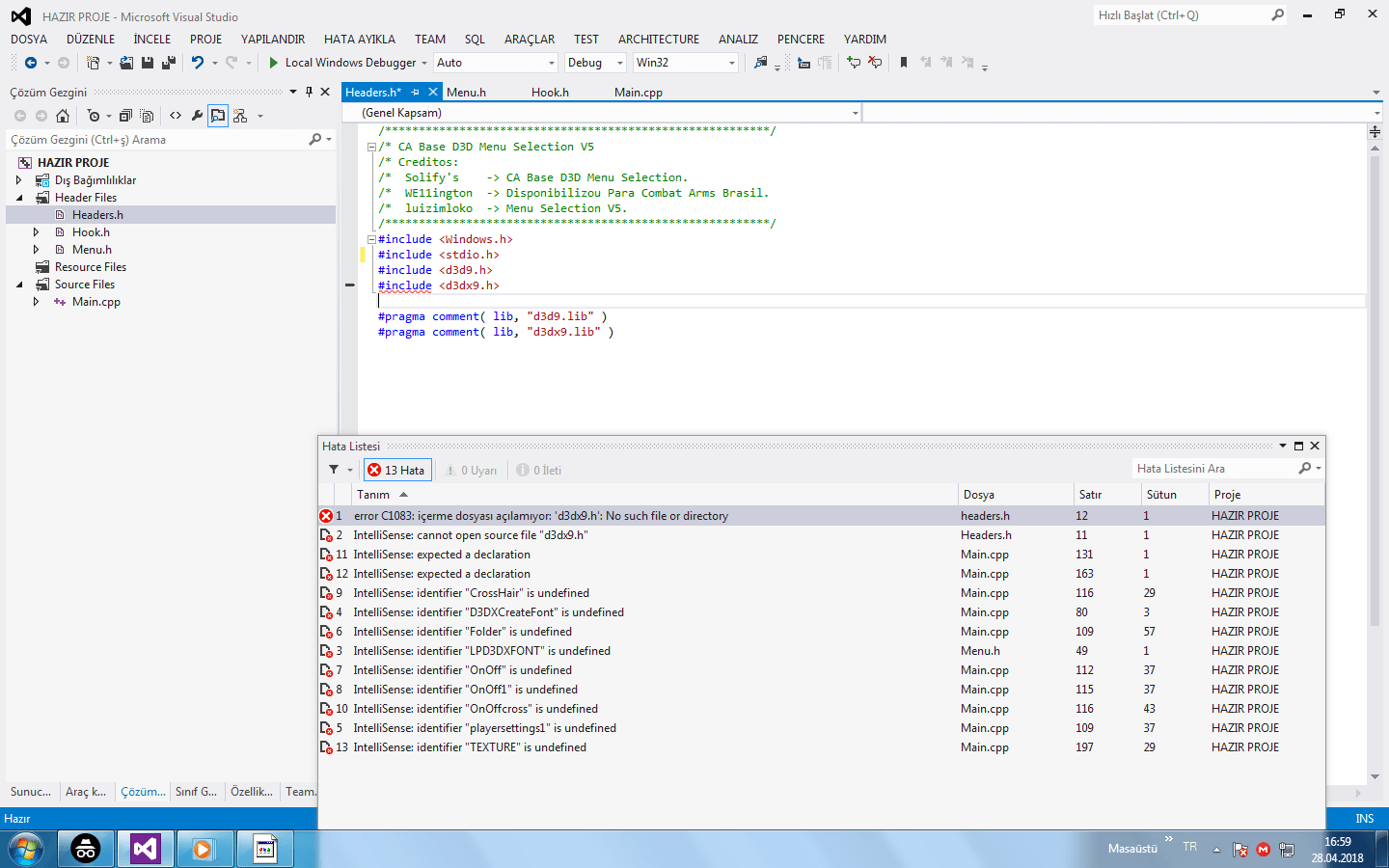
Task: Open the Sunuc... bottom panel tab
Action: tap(31, 792)
